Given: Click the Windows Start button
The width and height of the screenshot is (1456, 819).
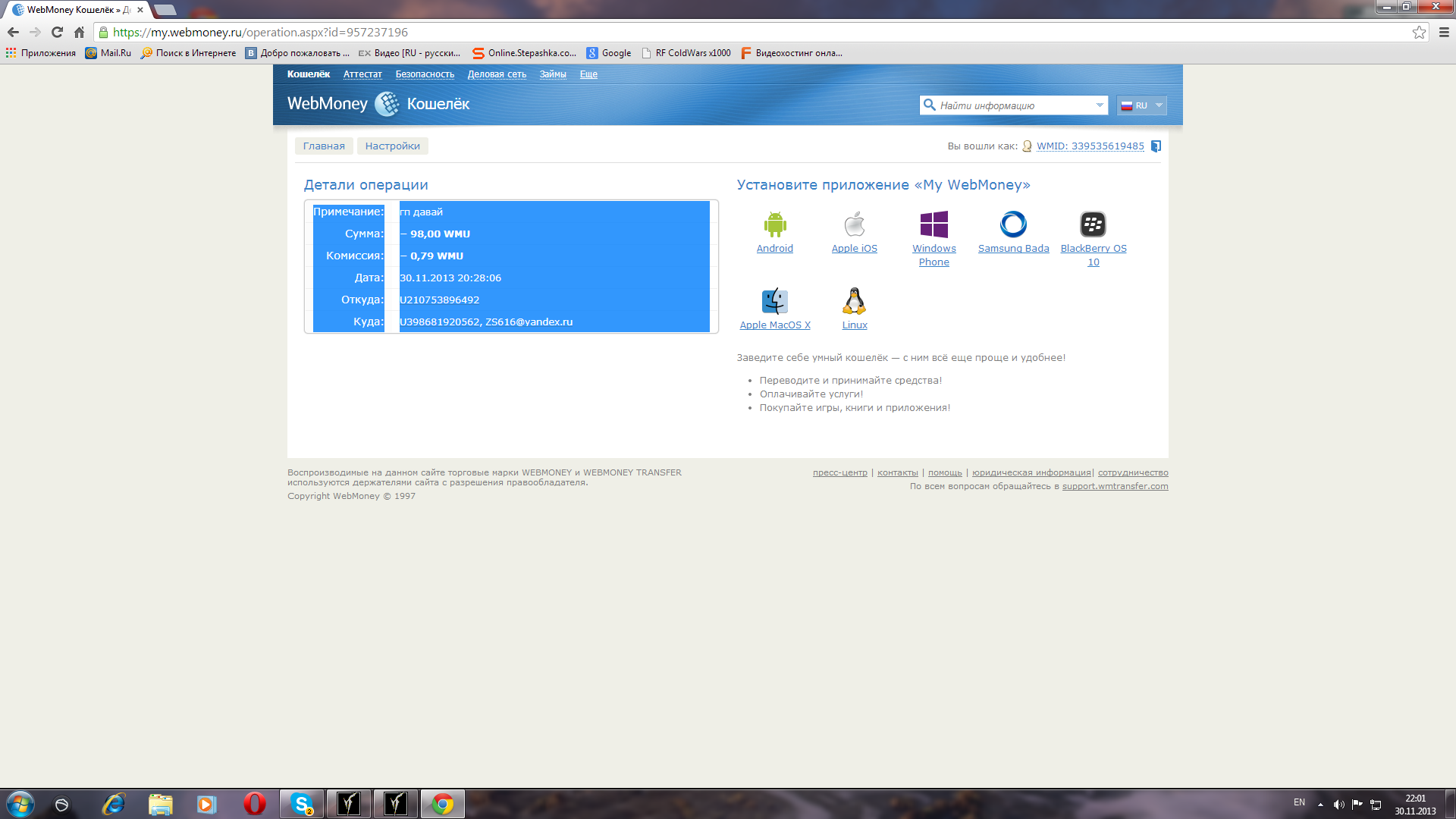Looking at the screenshot, I should tap(20, 804).
